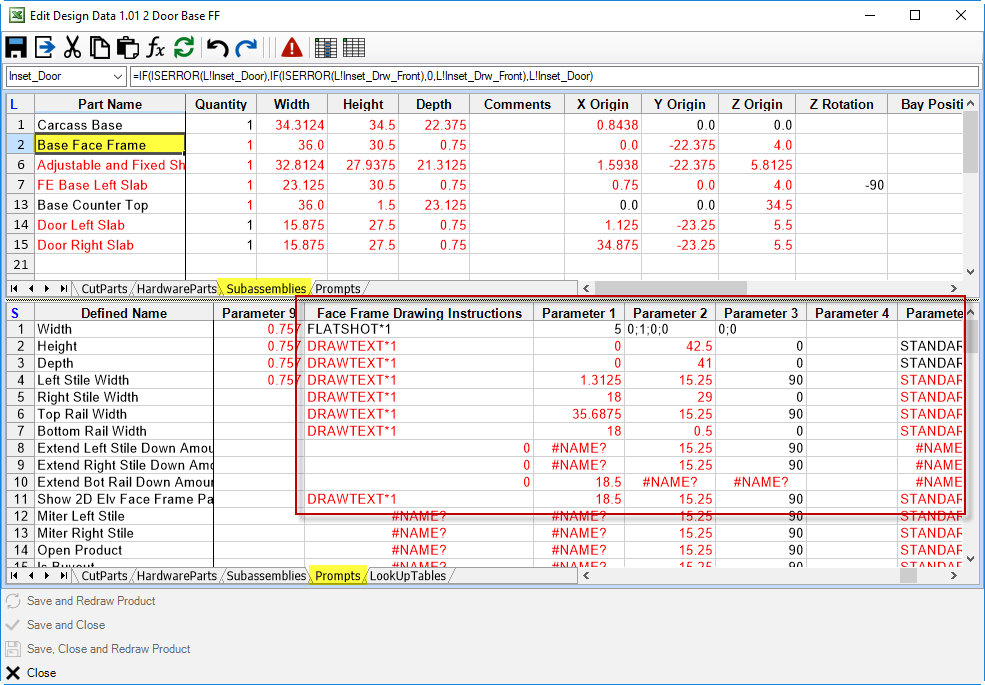
Task: Click the first grid table view icon
Action: (x=326, y=48)
